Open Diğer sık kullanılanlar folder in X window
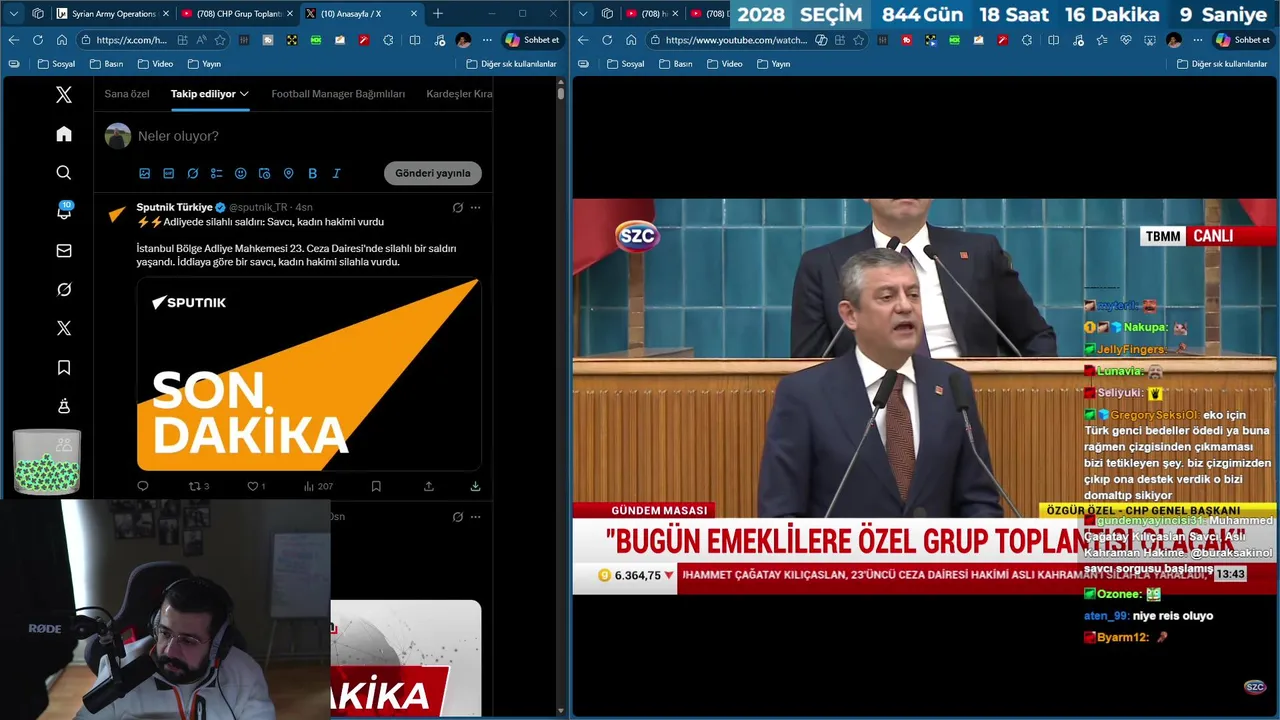The height and width of the screenshot is (720, 1280). point(511,64)
